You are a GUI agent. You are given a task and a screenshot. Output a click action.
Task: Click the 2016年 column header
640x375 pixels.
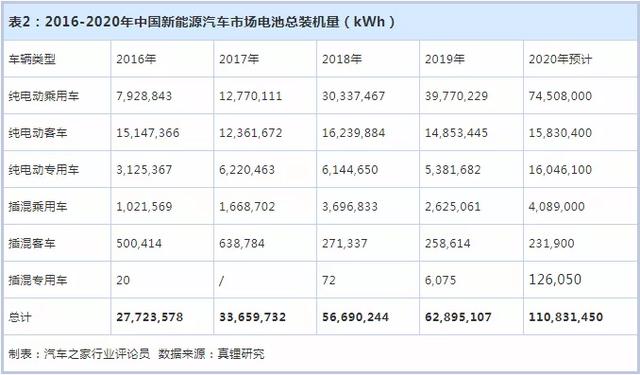coord(136,60)
